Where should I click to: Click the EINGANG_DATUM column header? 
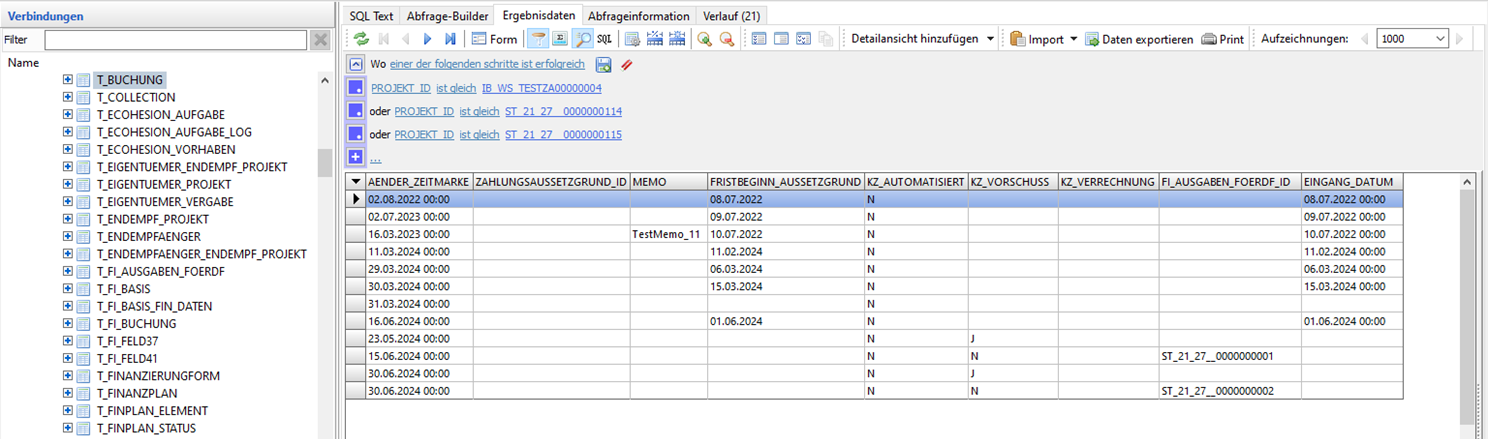(1352, 182)
